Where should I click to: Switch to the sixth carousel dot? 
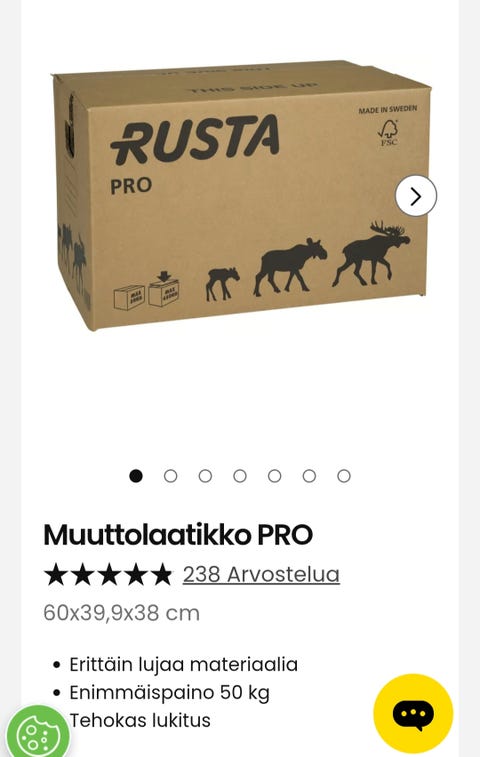pos(309,476)
